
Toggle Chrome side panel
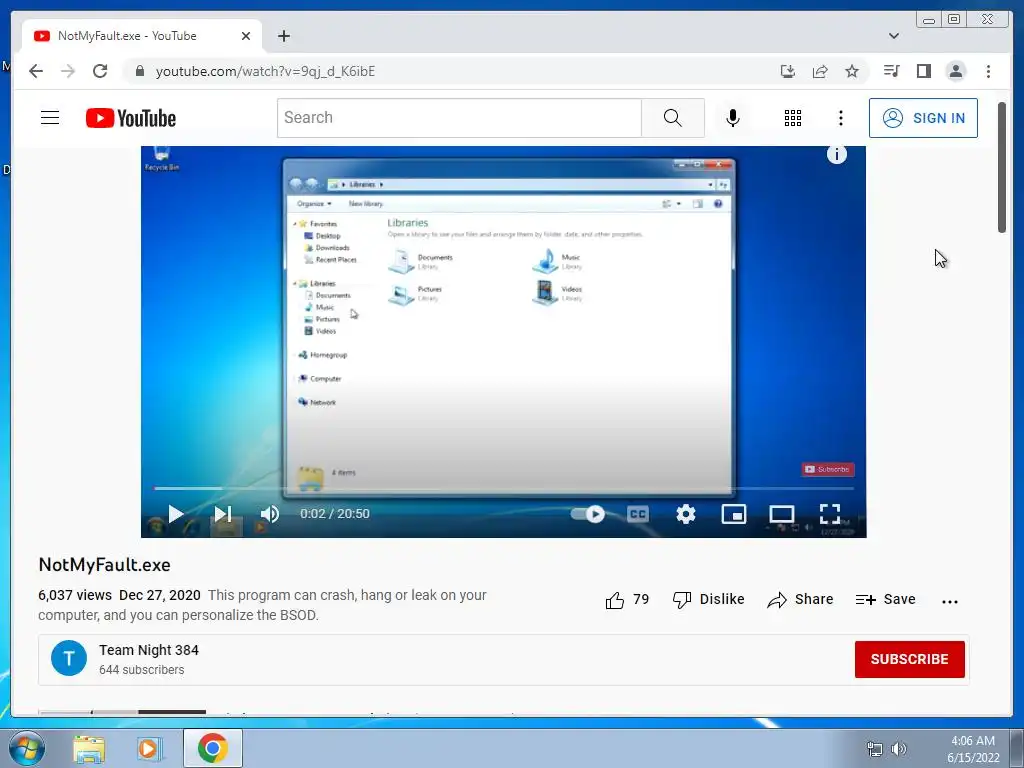pos(923,71)
